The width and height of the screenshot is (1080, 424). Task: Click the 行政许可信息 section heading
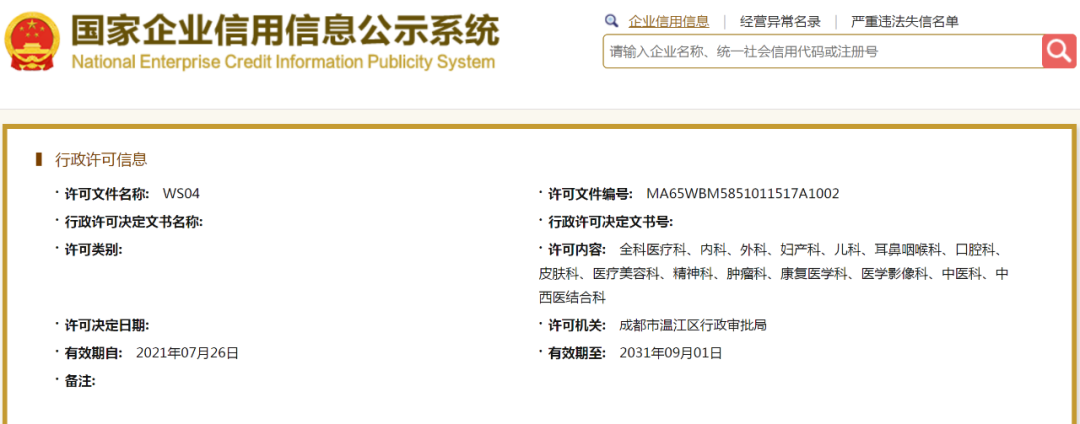tap(101, 160)
